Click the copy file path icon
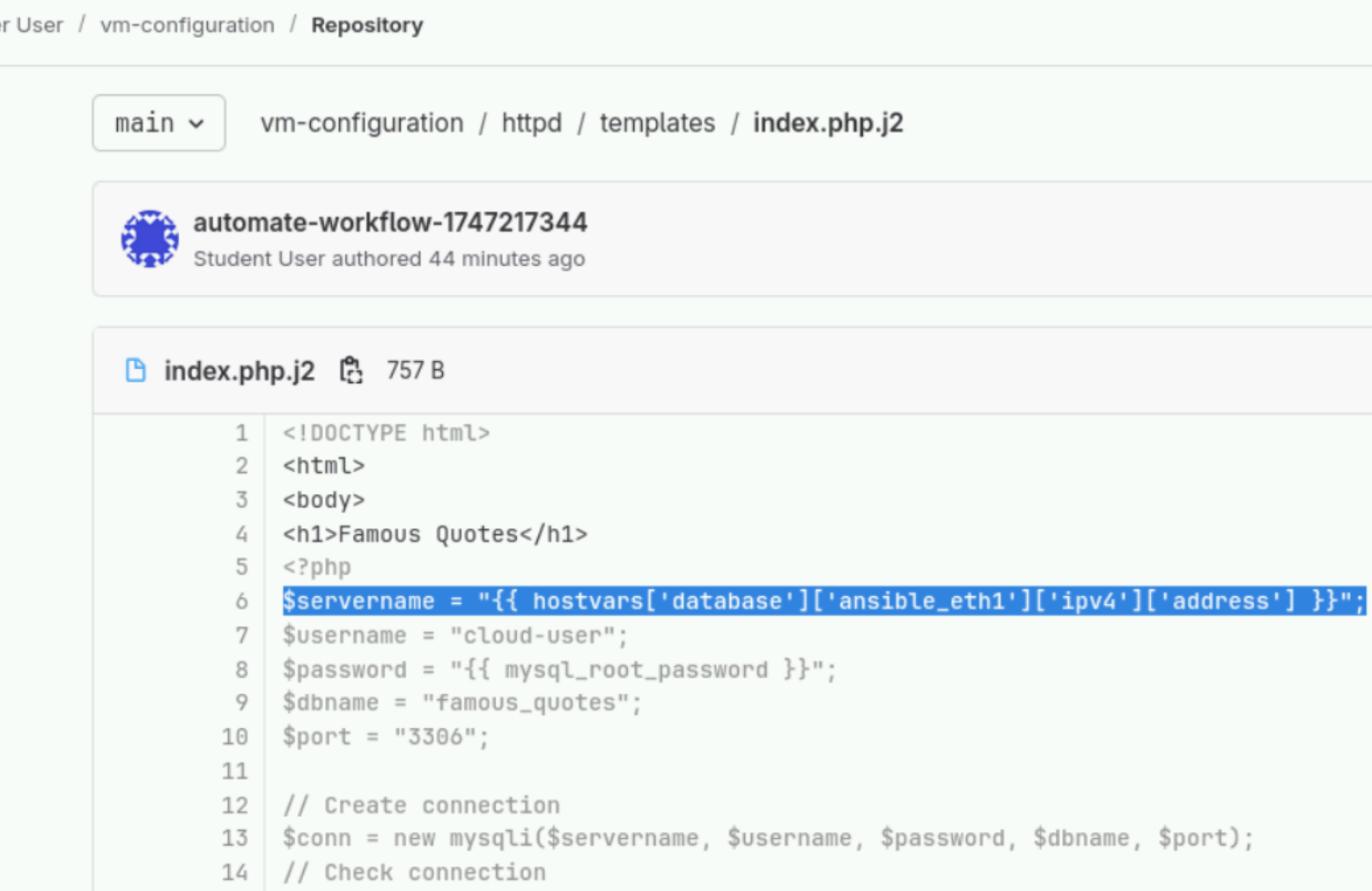 point(350,371)
